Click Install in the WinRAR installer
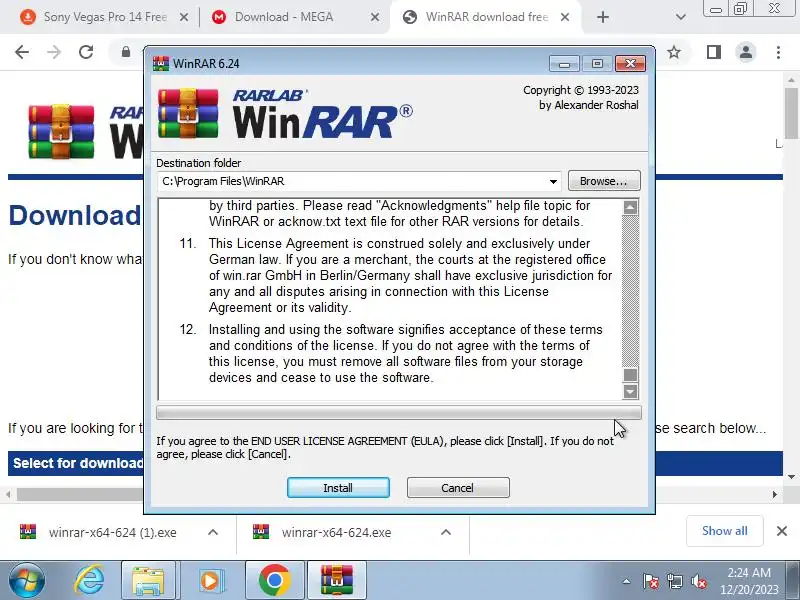Viewport: 800px width, 600px height. point(338,488)
